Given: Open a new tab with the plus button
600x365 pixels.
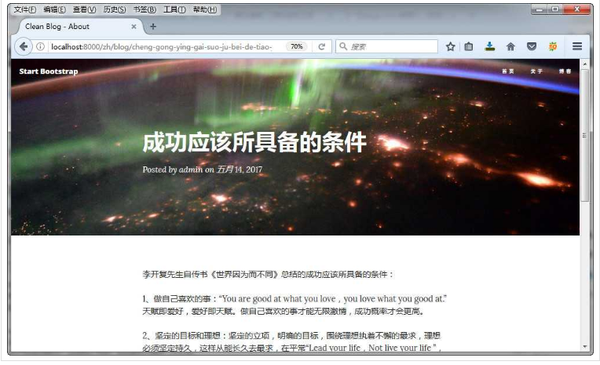Looking at the screenshot, I should tap(153, 26).
